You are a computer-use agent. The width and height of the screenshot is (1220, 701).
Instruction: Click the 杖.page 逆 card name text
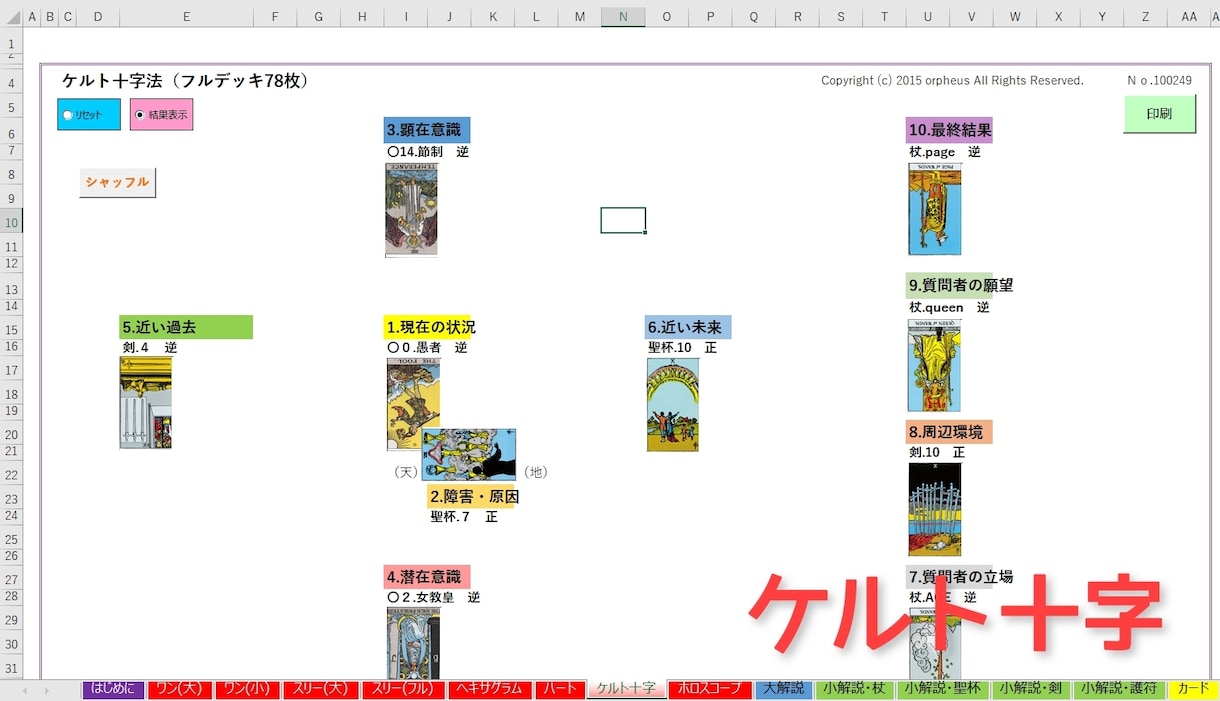pos(945,152)
